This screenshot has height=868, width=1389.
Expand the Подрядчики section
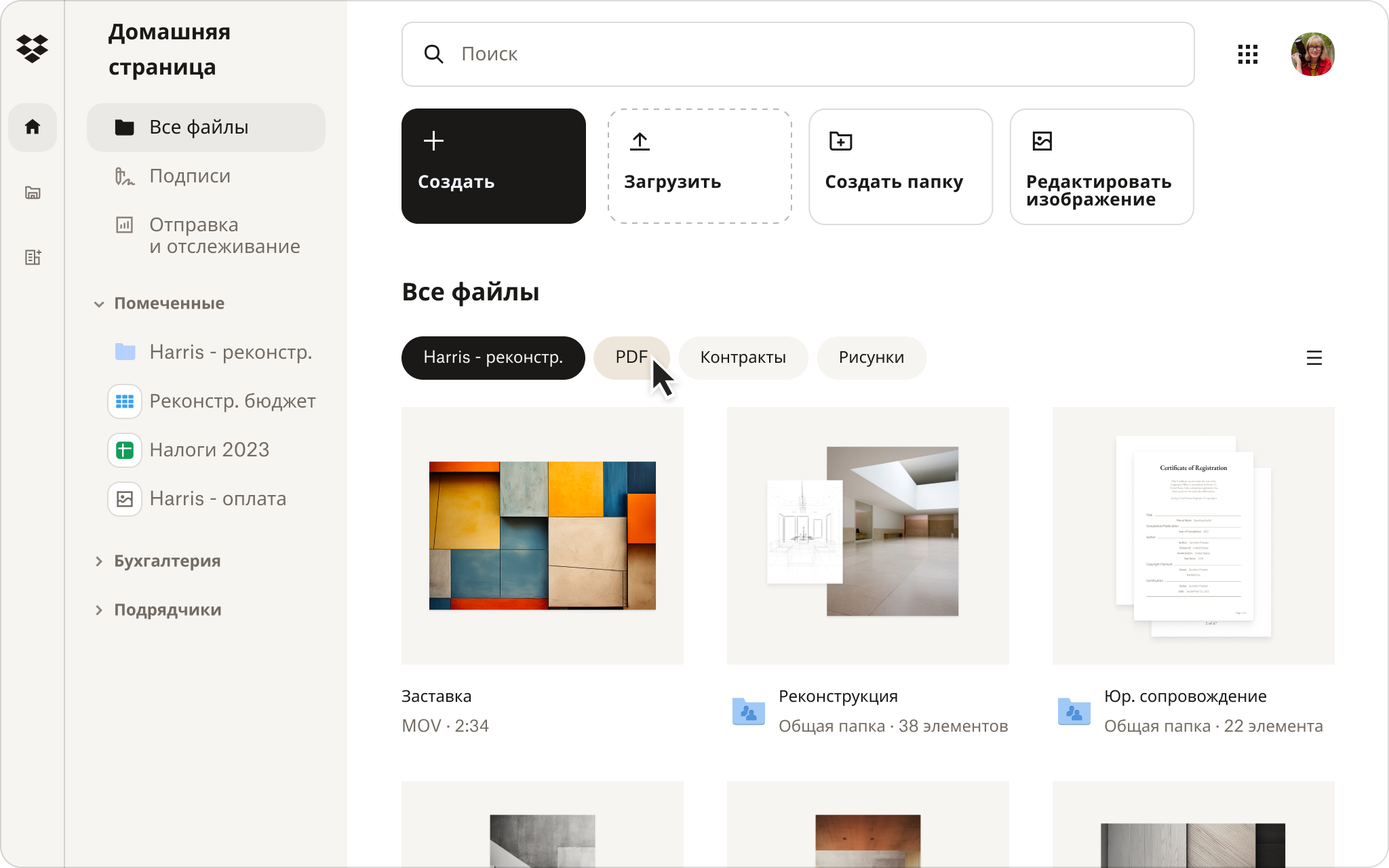click(99, 610)
